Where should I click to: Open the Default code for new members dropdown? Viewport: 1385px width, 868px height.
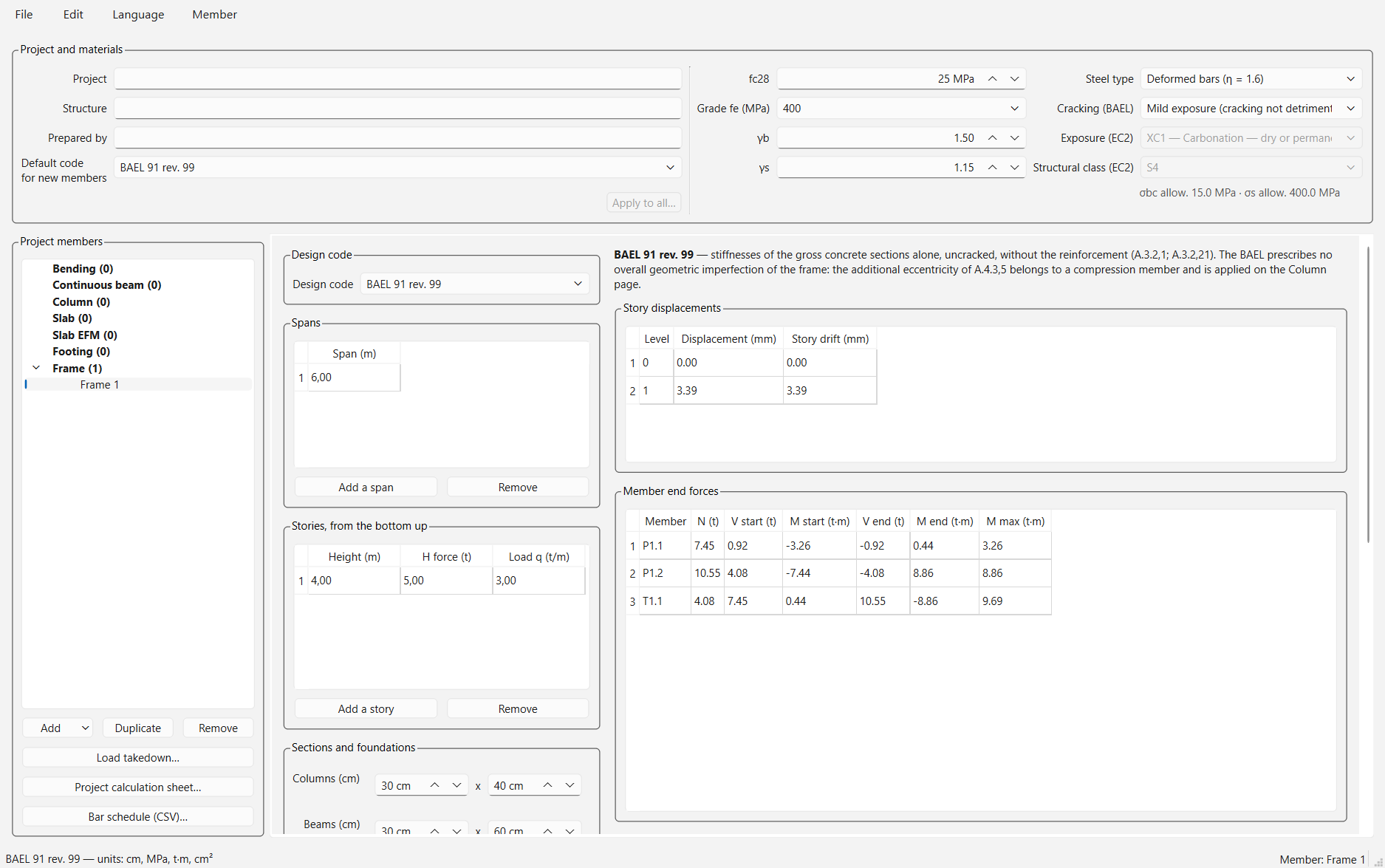(x=397, y=168)
